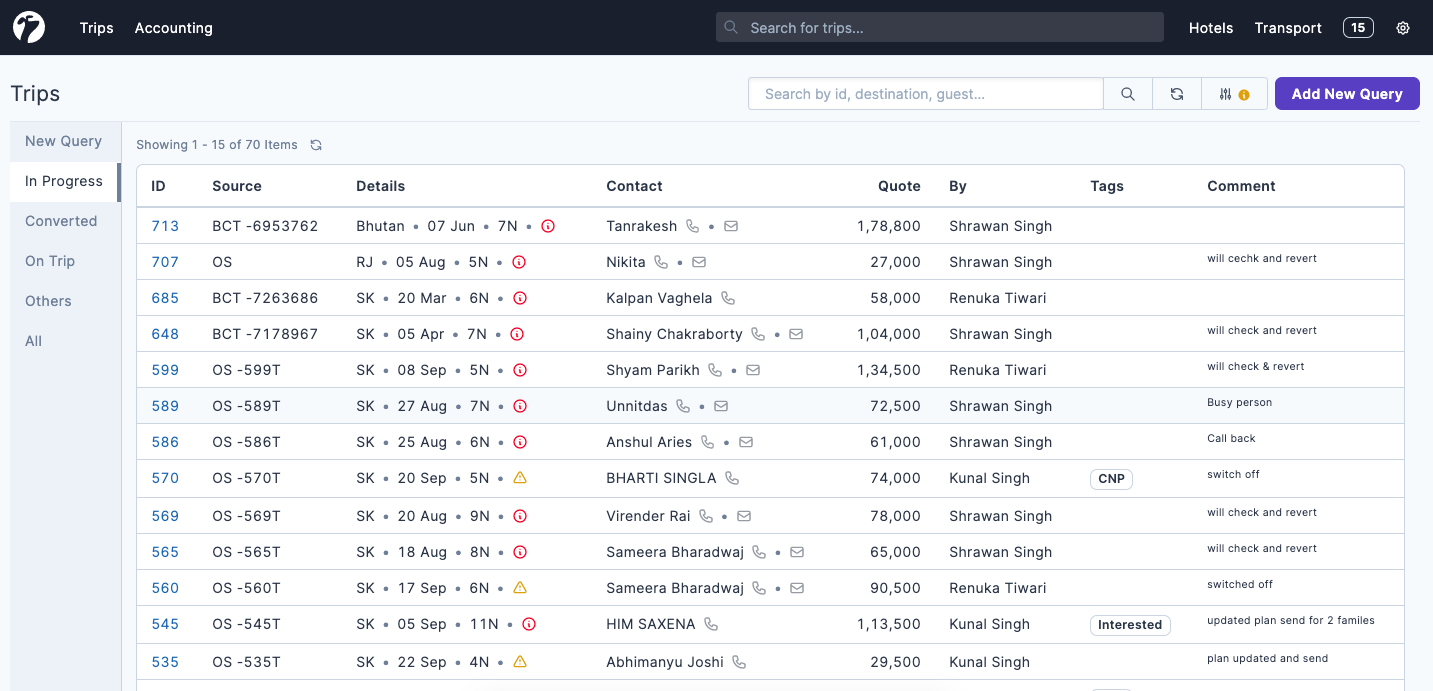Screen dimensions: 1433x691
Task: Click the refresh icon beside 'Showing 1 - 15'
Action: (x=316, y=144)
